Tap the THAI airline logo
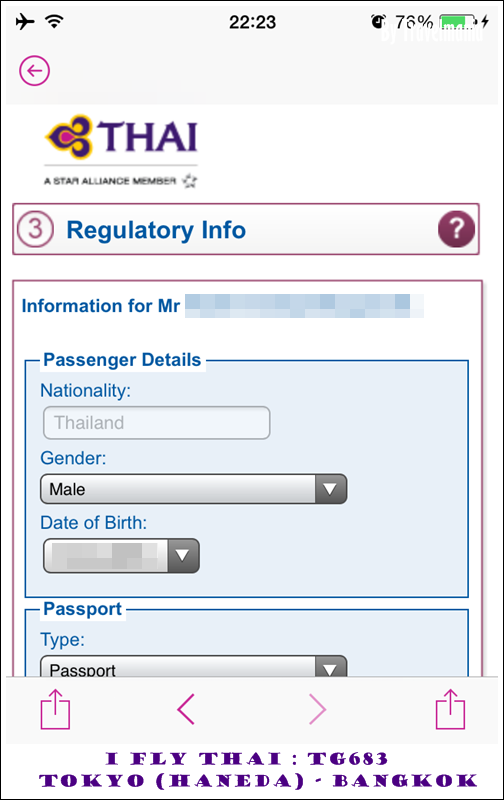The width and height of the screenshot is (504, 800). coord(121,137)
